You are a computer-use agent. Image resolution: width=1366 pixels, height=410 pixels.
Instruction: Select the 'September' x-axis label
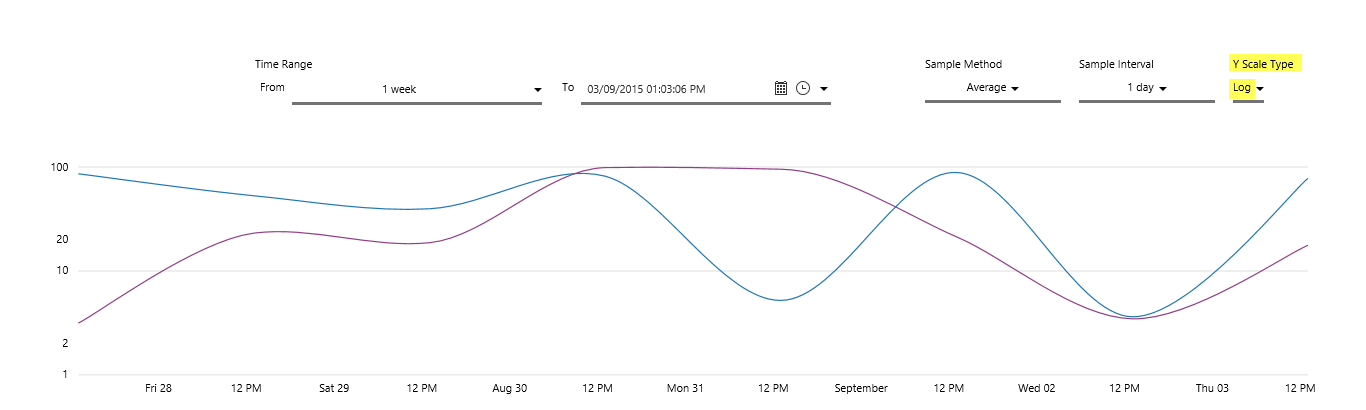[861, 388]
